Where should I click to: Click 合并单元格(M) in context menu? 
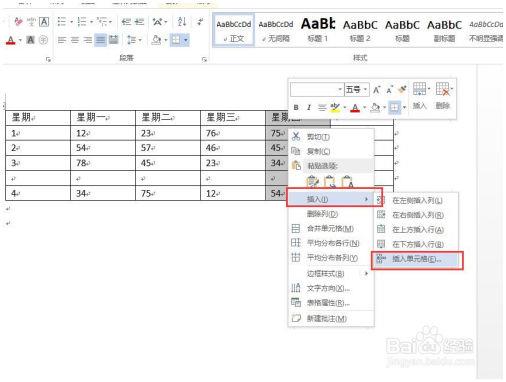pos(330,229)
